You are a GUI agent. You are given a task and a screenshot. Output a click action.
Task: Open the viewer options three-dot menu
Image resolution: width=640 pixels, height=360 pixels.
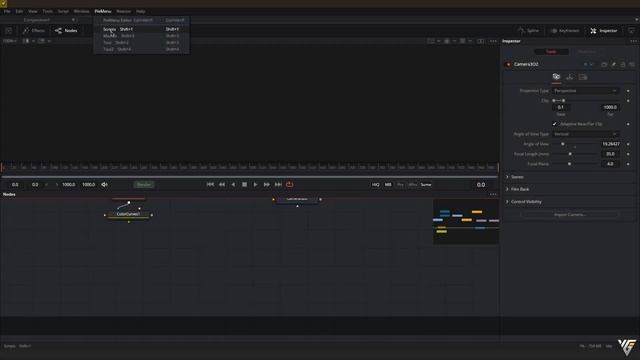pos(493,41)
